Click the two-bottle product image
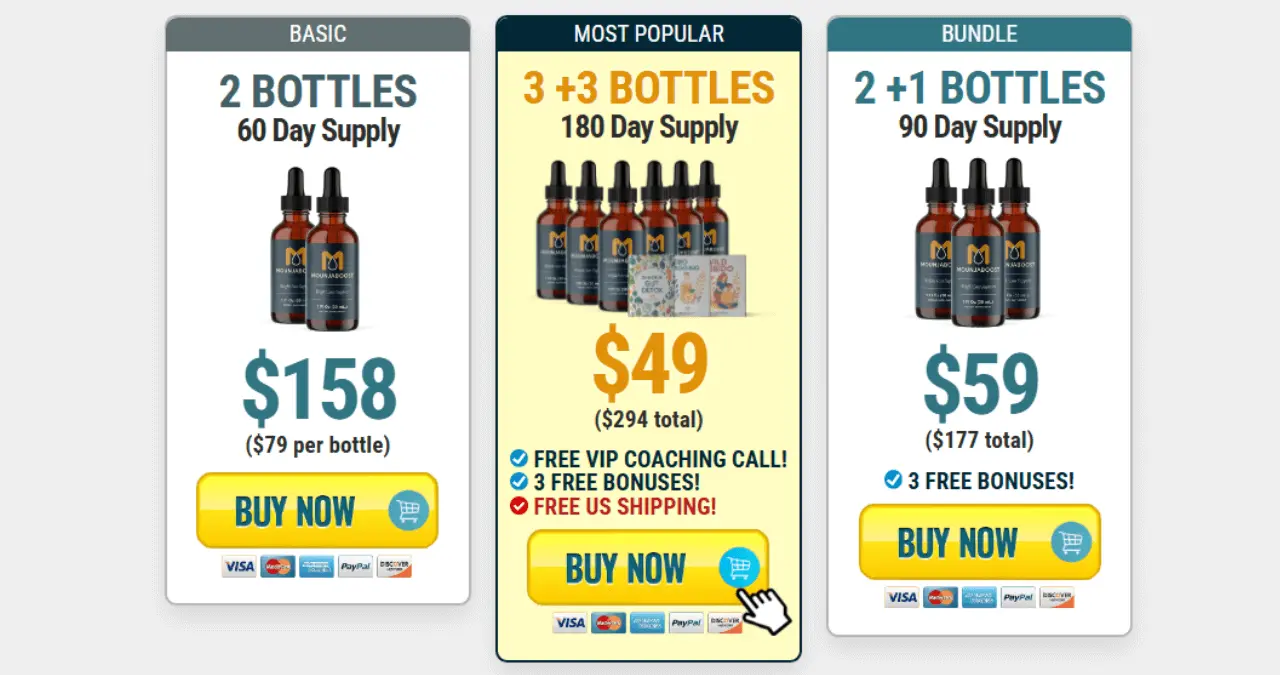The width and height of the screenshot is (1280, 675). [318, 249]
